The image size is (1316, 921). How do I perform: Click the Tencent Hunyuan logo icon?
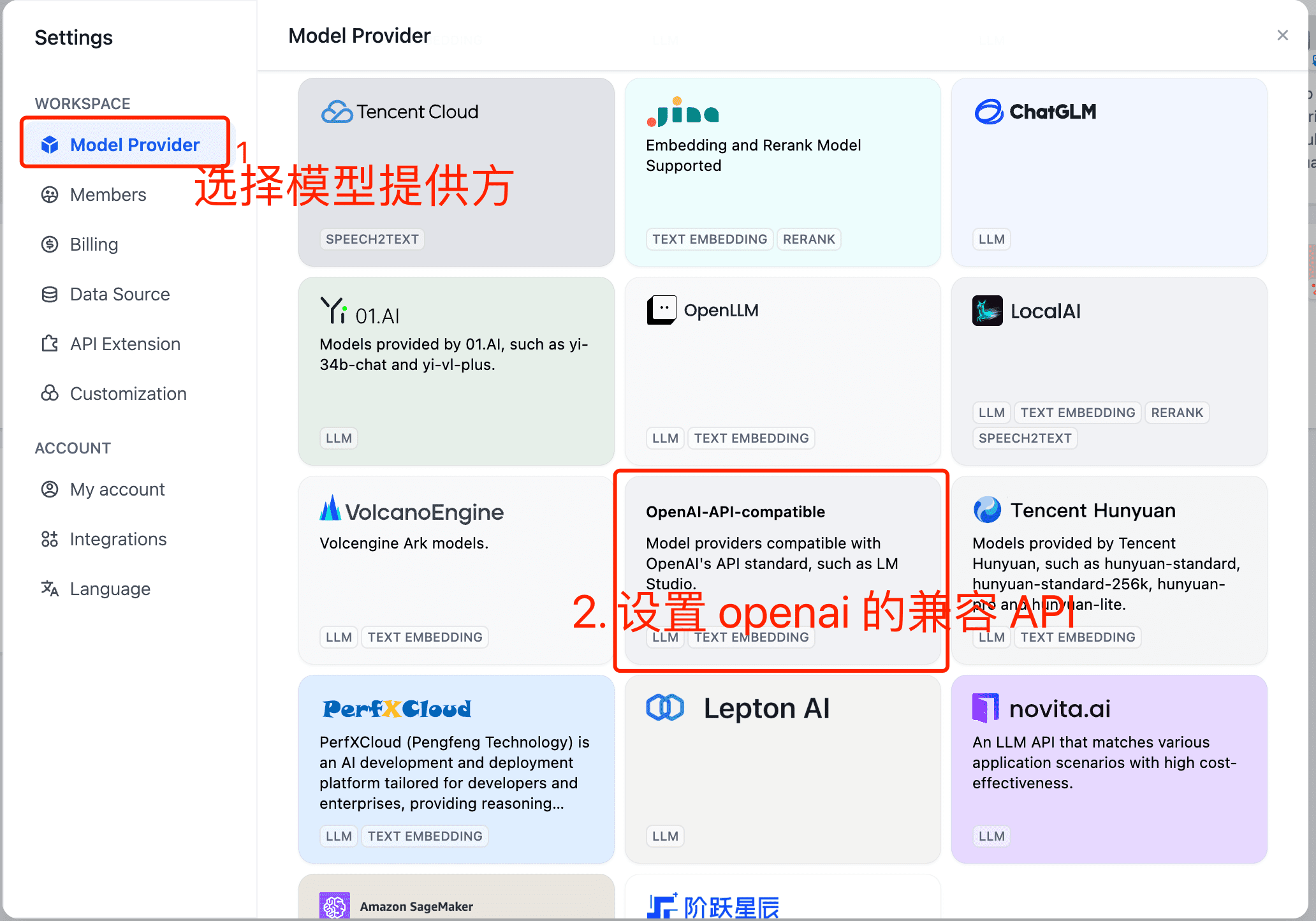(x=988, y=510)
